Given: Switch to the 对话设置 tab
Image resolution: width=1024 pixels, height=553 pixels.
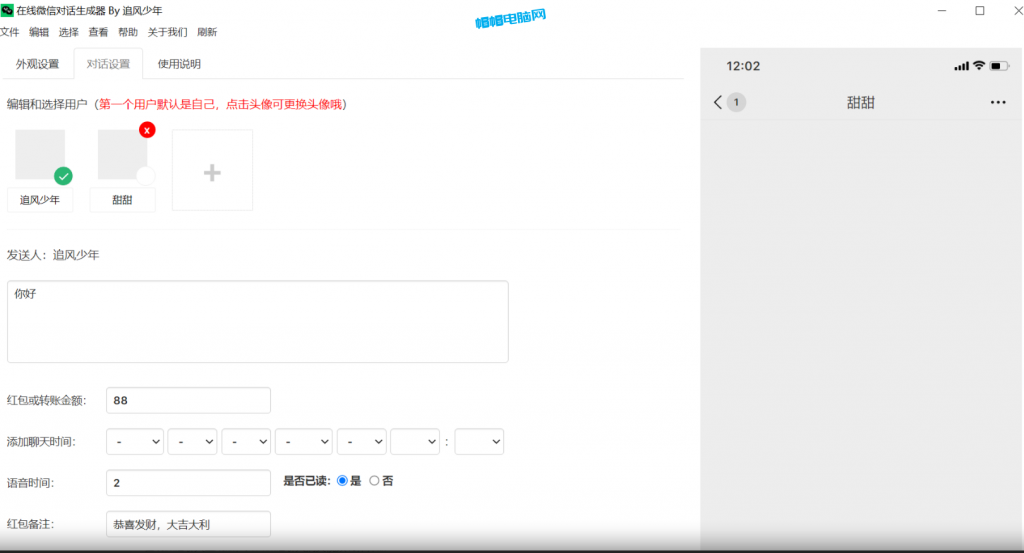Looking at the screenshot, I should (108, 64).
